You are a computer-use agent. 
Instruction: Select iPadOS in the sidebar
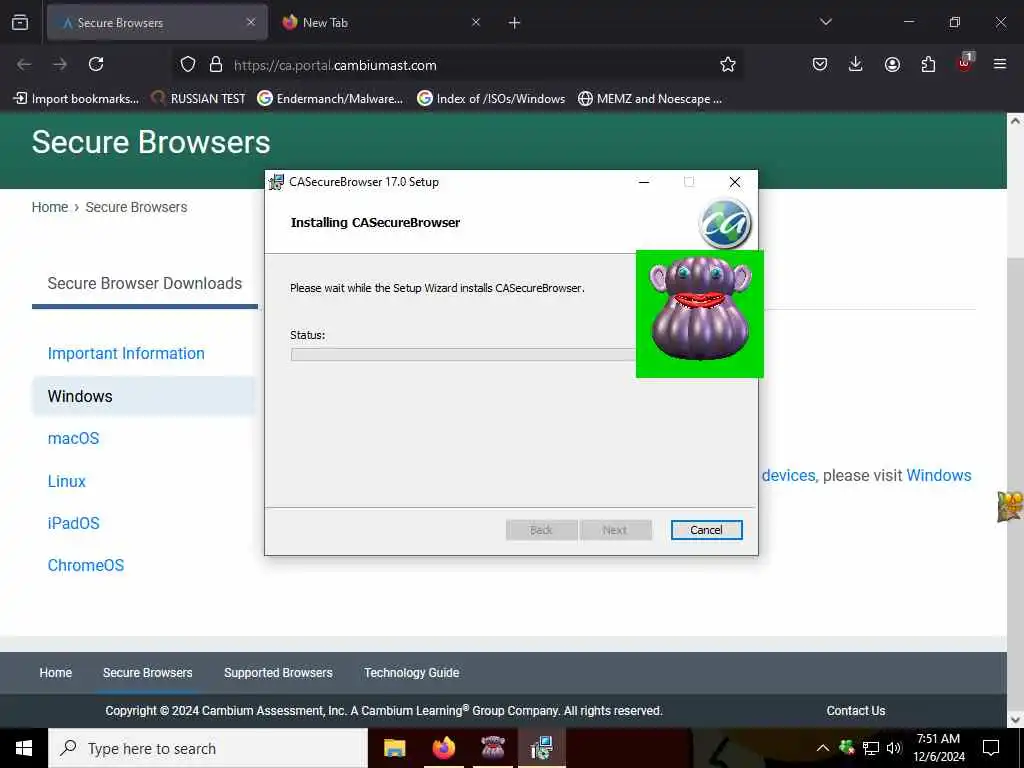point(74,523)
